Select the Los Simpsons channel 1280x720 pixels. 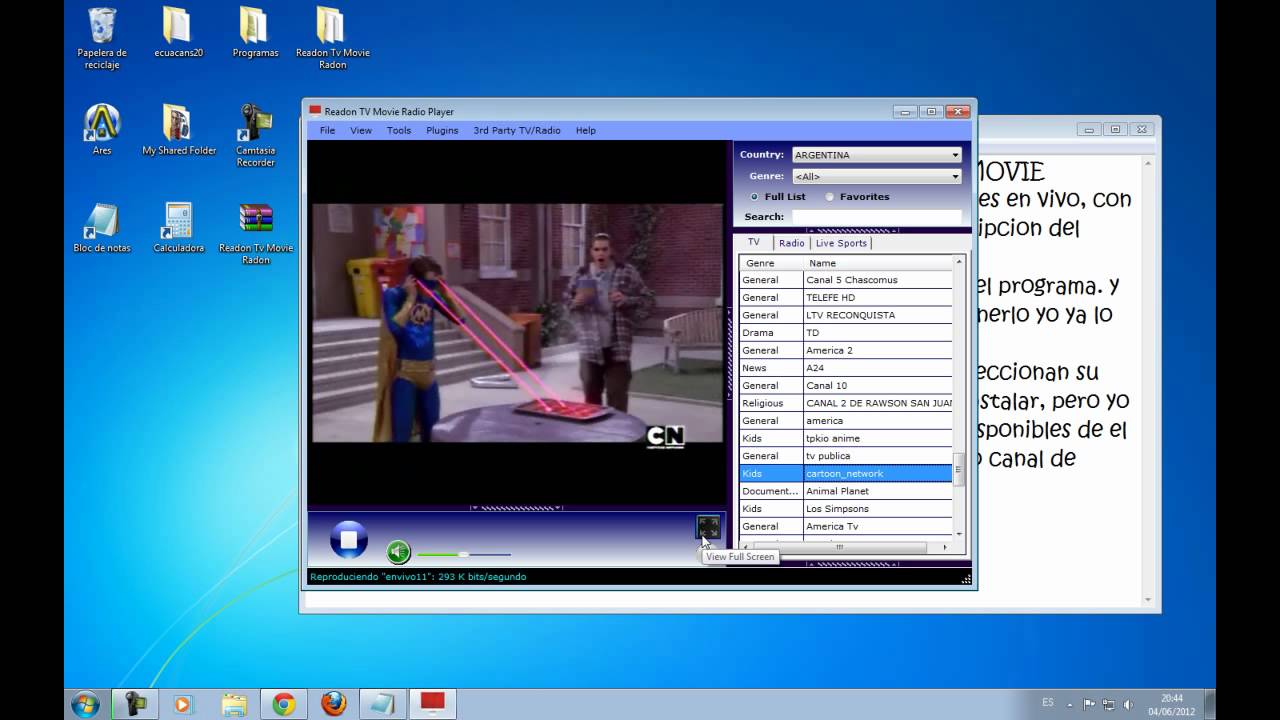pos(846,508)
